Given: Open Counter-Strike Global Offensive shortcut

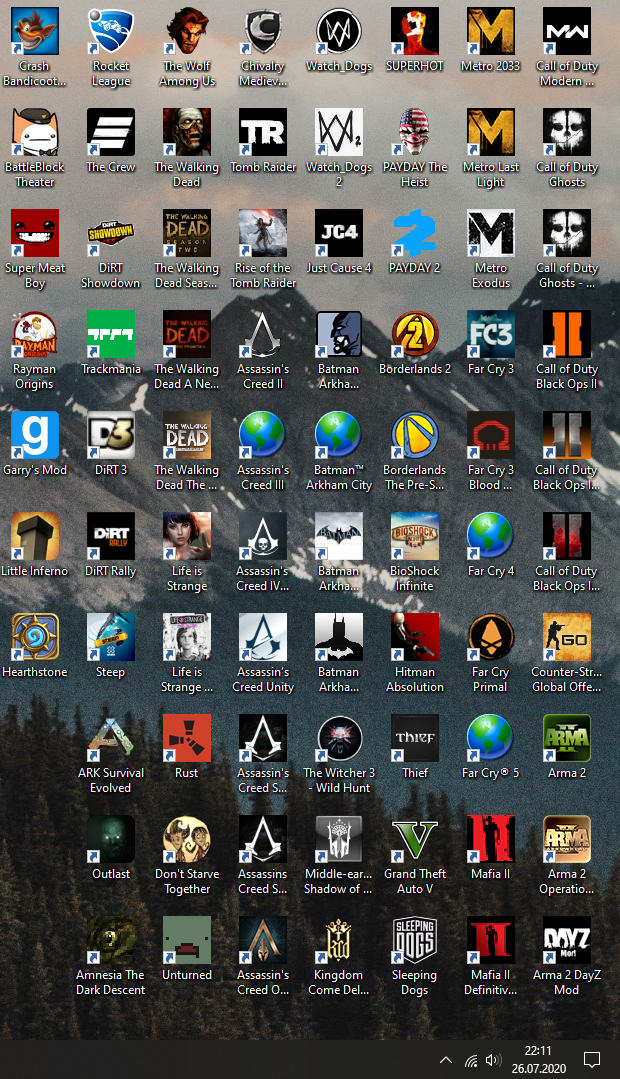Looking at the screenshot, I should [x=567, y=638].
